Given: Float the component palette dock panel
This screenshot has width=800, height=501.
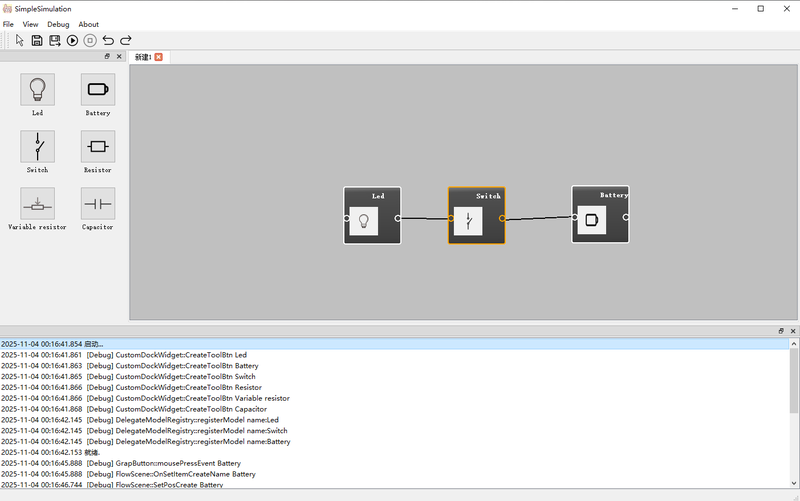Looking at the screenshot, I should tap(108, 57).
